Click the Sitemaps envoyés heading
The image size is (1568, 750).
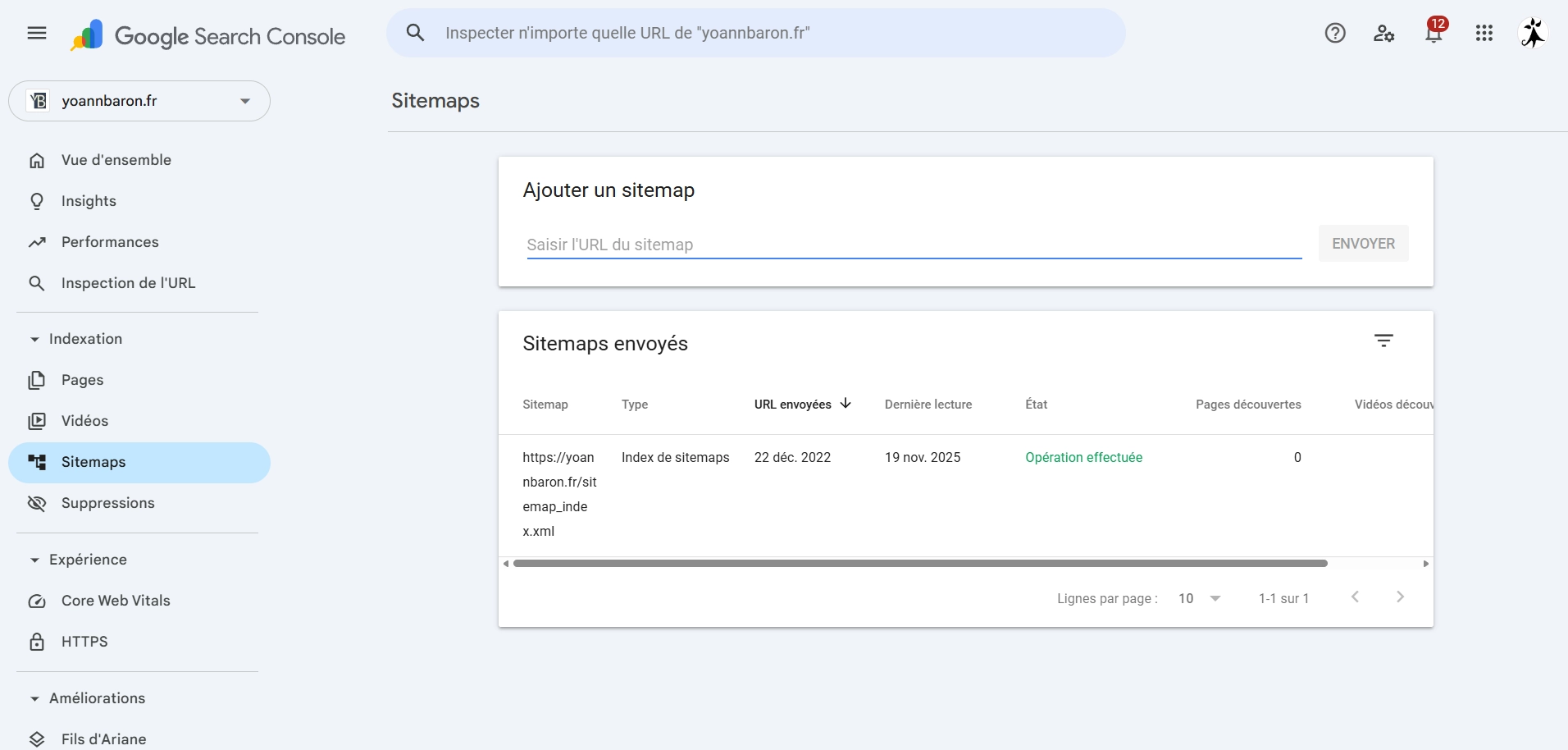click(605, 343)
